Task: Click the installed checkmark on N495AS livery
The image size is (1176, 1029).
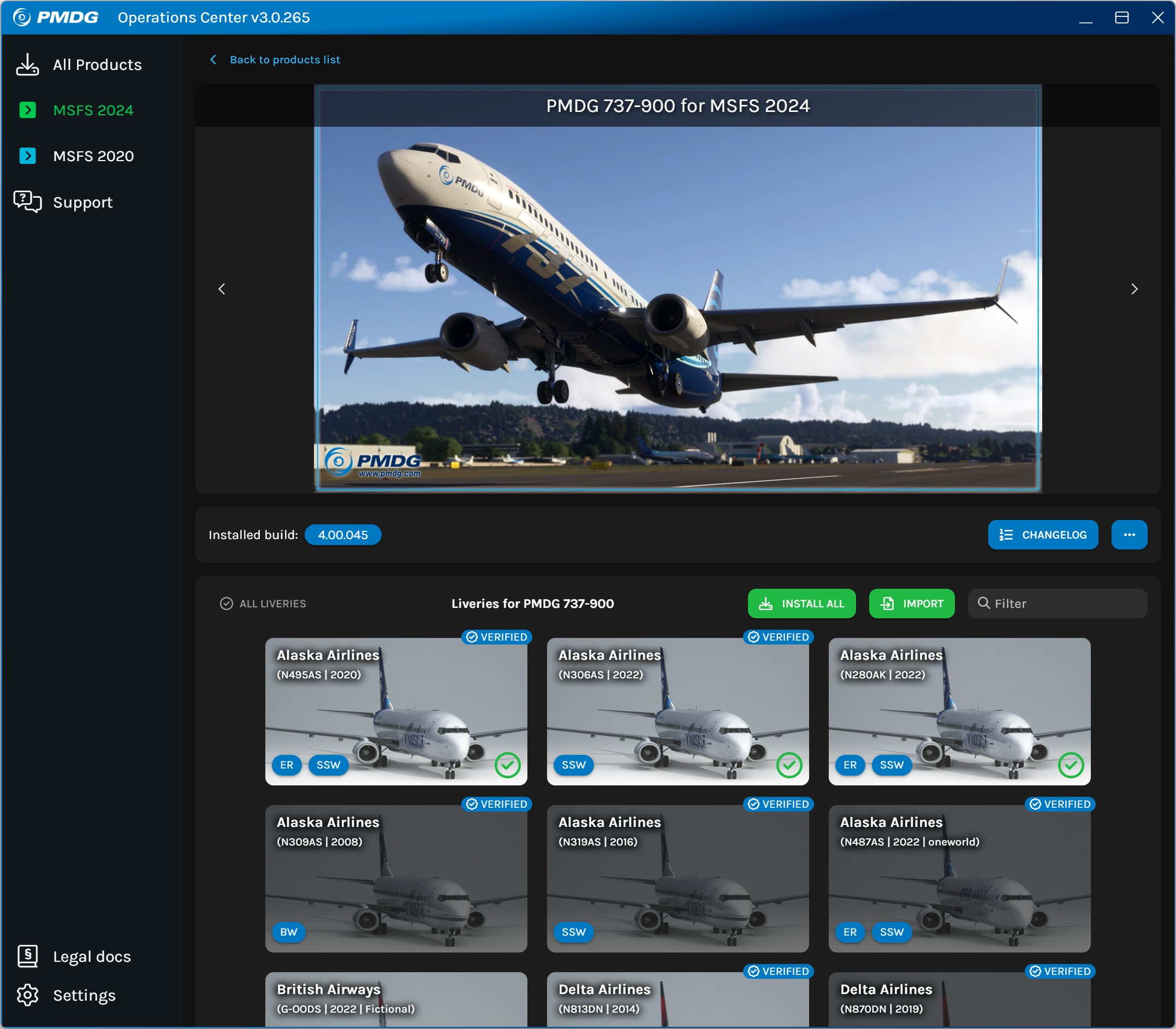Action: click(x=507, y=765)
